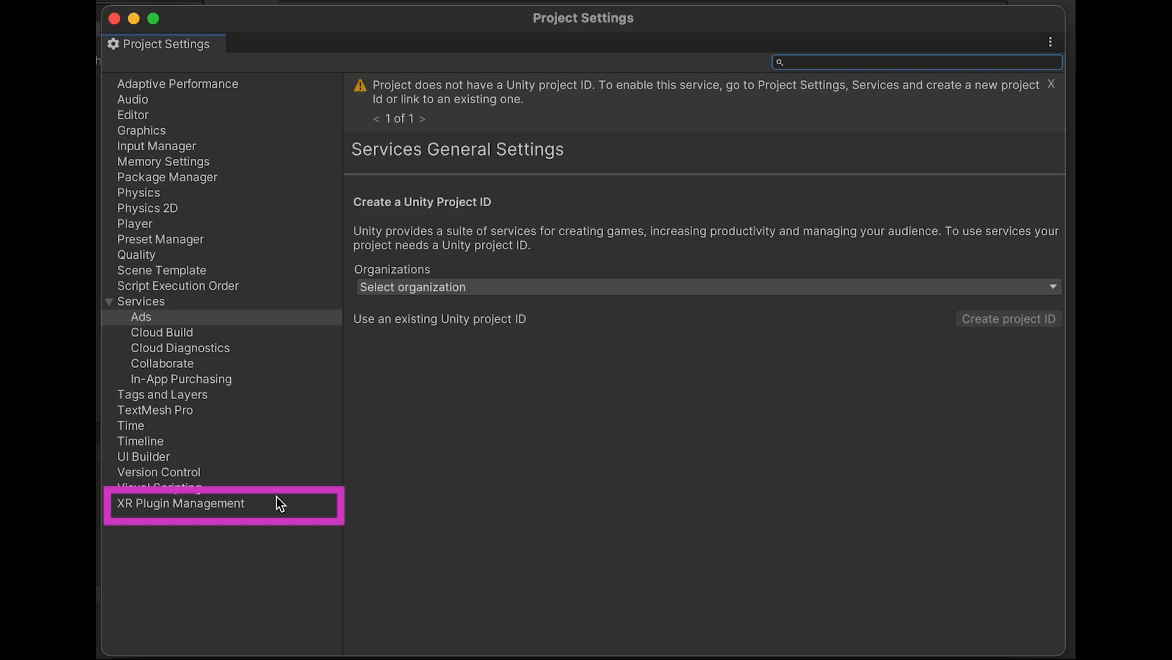Select Adaptive Performance settings
Viewport: 1172px width, 660px height.
(178, 84)
